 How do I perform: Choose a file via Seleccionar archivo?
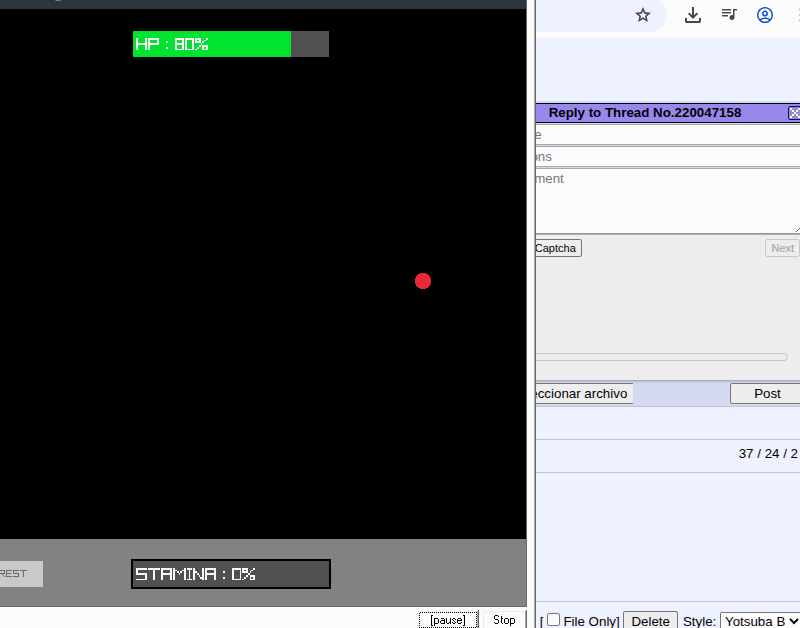[584, 393]
